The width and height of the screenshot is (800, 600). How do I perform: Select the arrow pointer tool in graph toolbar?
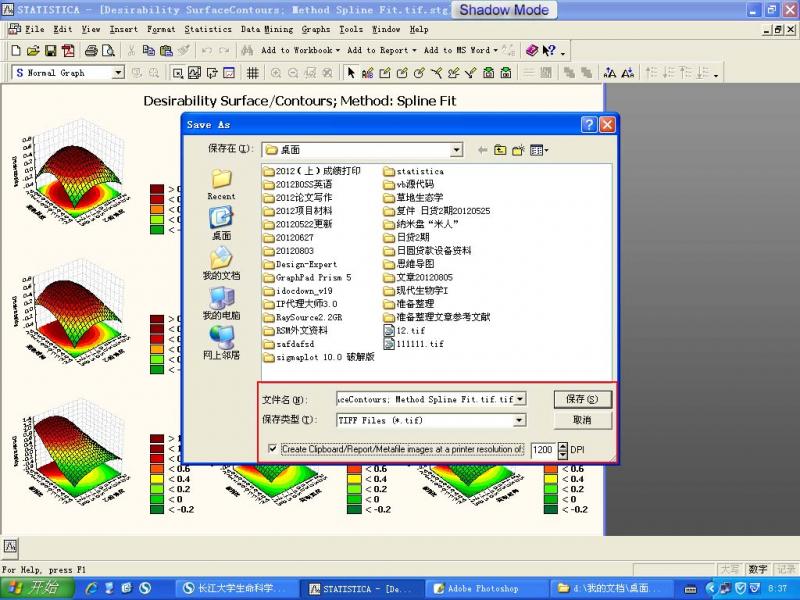click(351, 73)
